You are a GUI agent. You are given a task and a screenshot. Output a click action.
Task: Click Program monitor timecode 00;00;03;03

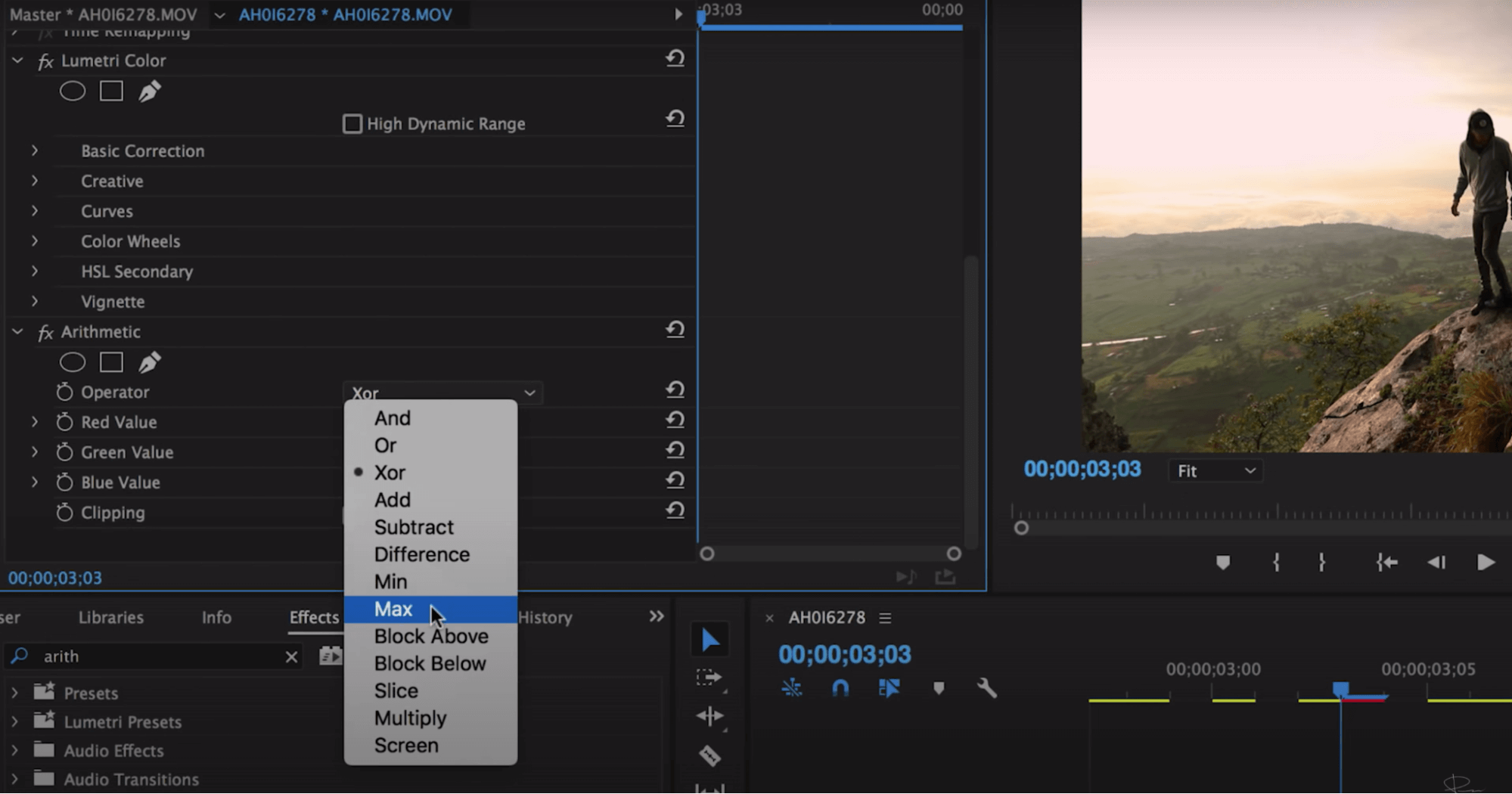coord(1082,470)
